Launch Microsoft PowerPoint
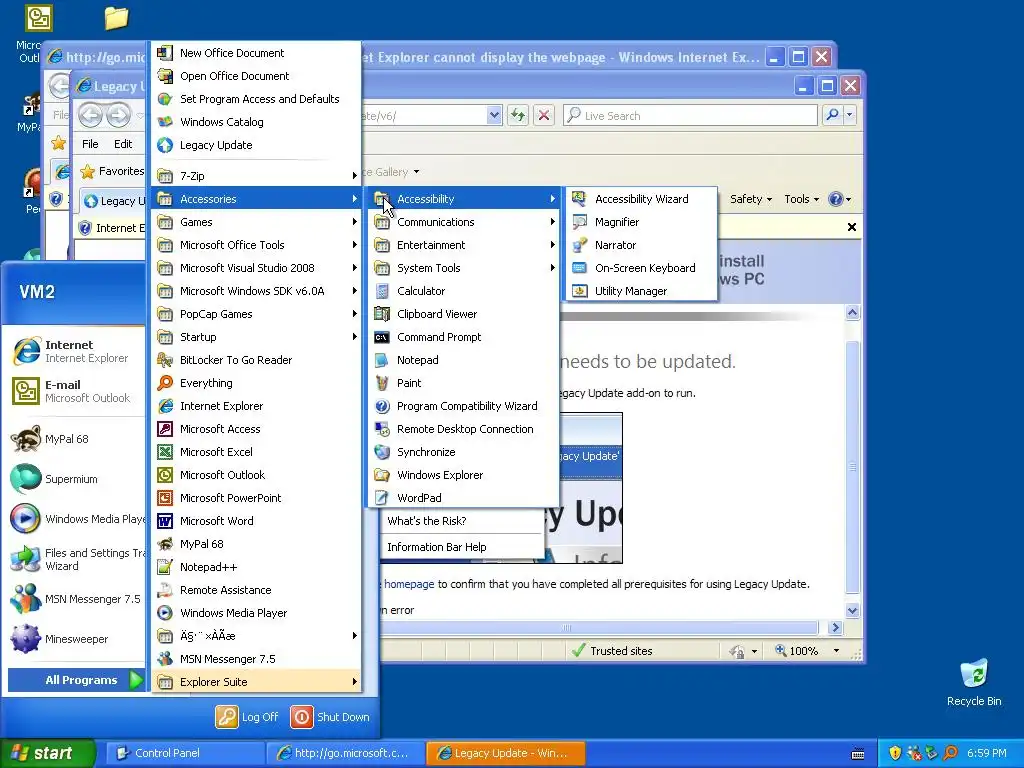 tap(257, 498)
